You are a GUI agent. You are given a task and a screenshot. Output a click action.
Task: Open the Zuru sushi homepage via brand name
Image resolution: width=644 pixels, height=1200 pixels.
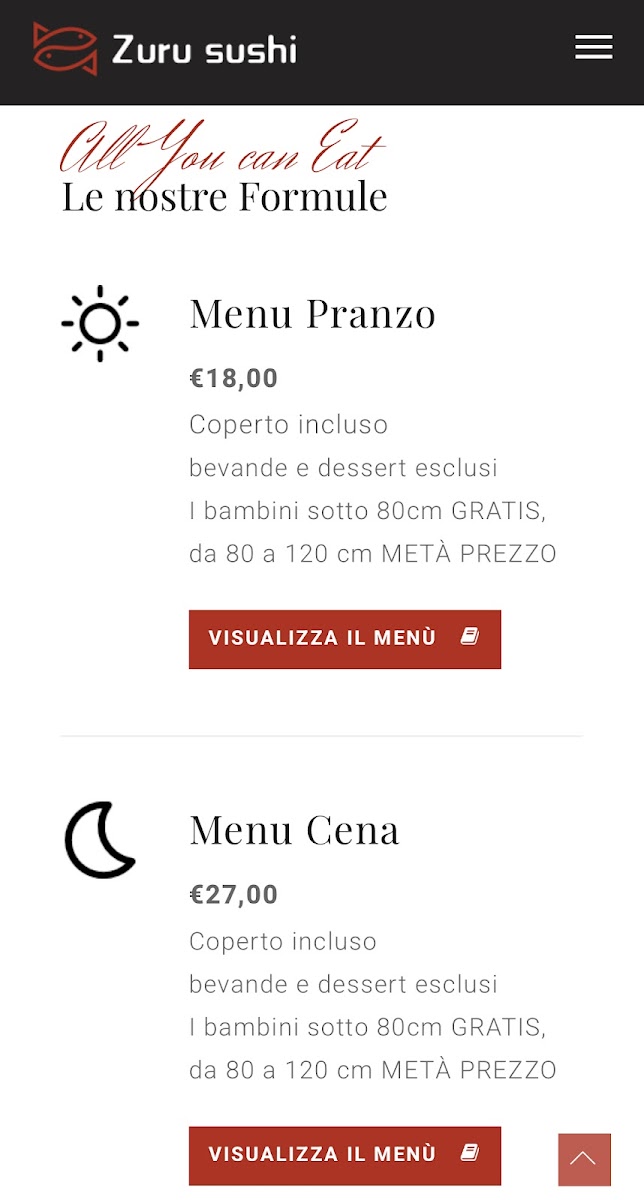click(204, 49)
